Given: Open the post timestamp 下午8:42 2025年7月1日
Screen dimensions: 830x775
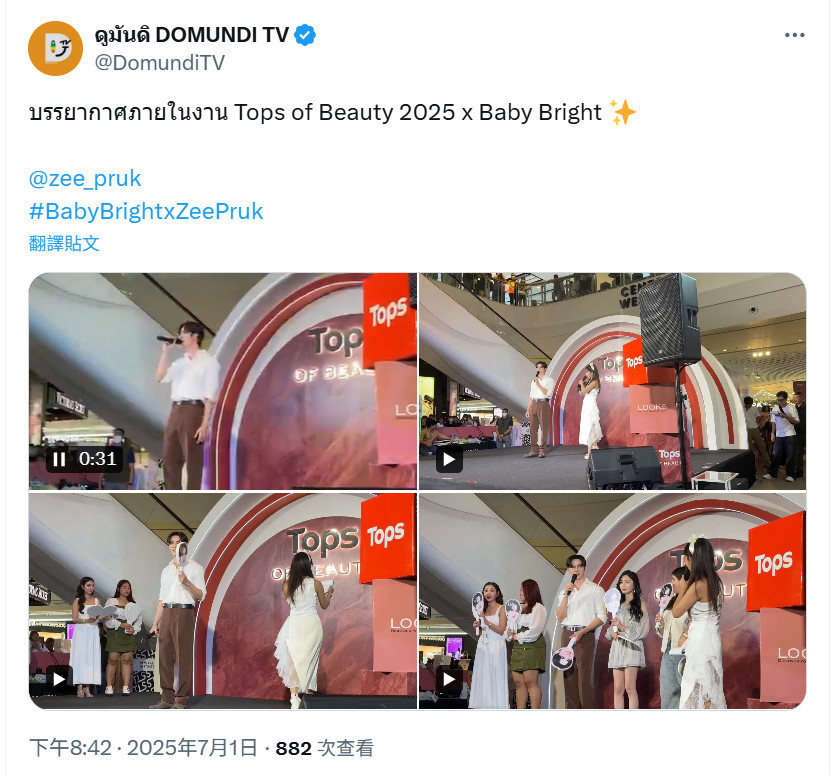Looking at the screenshot, I should (143, 748).
